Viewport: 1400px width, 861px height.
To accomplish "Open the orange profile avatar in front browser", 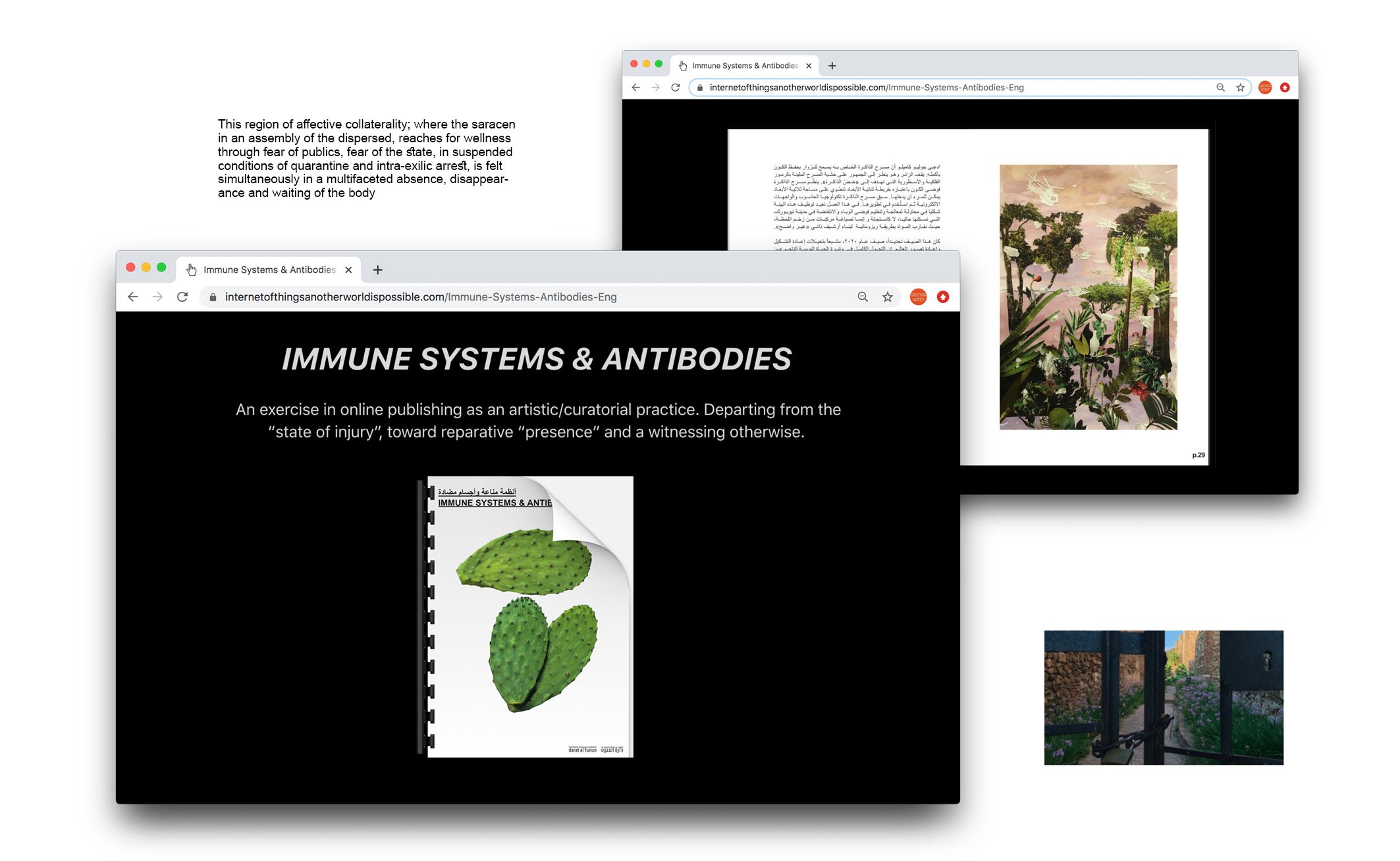I will point(918,297).
